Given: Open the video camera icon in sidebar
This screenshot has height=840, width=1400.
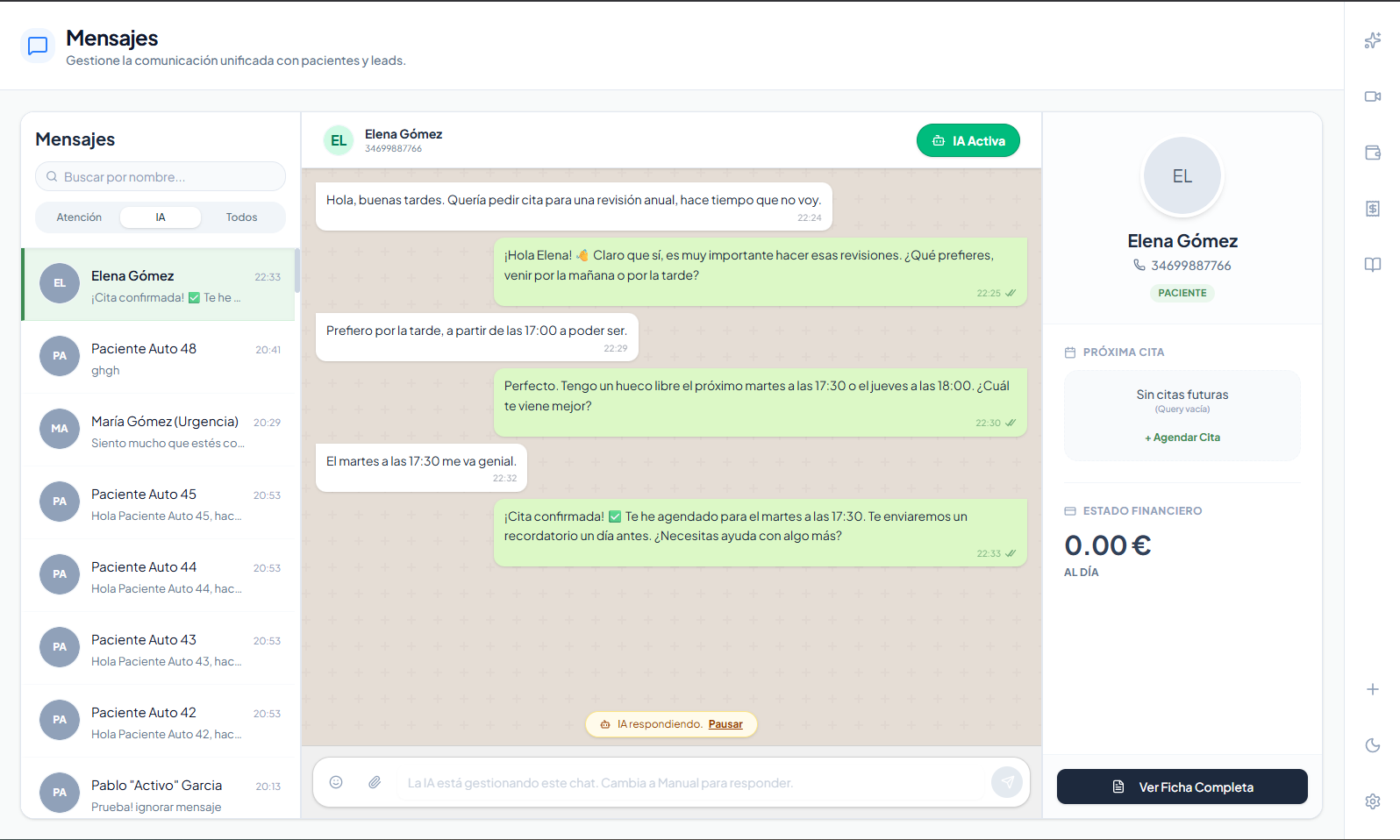Looking at the screenshot, I should 1373,96.
